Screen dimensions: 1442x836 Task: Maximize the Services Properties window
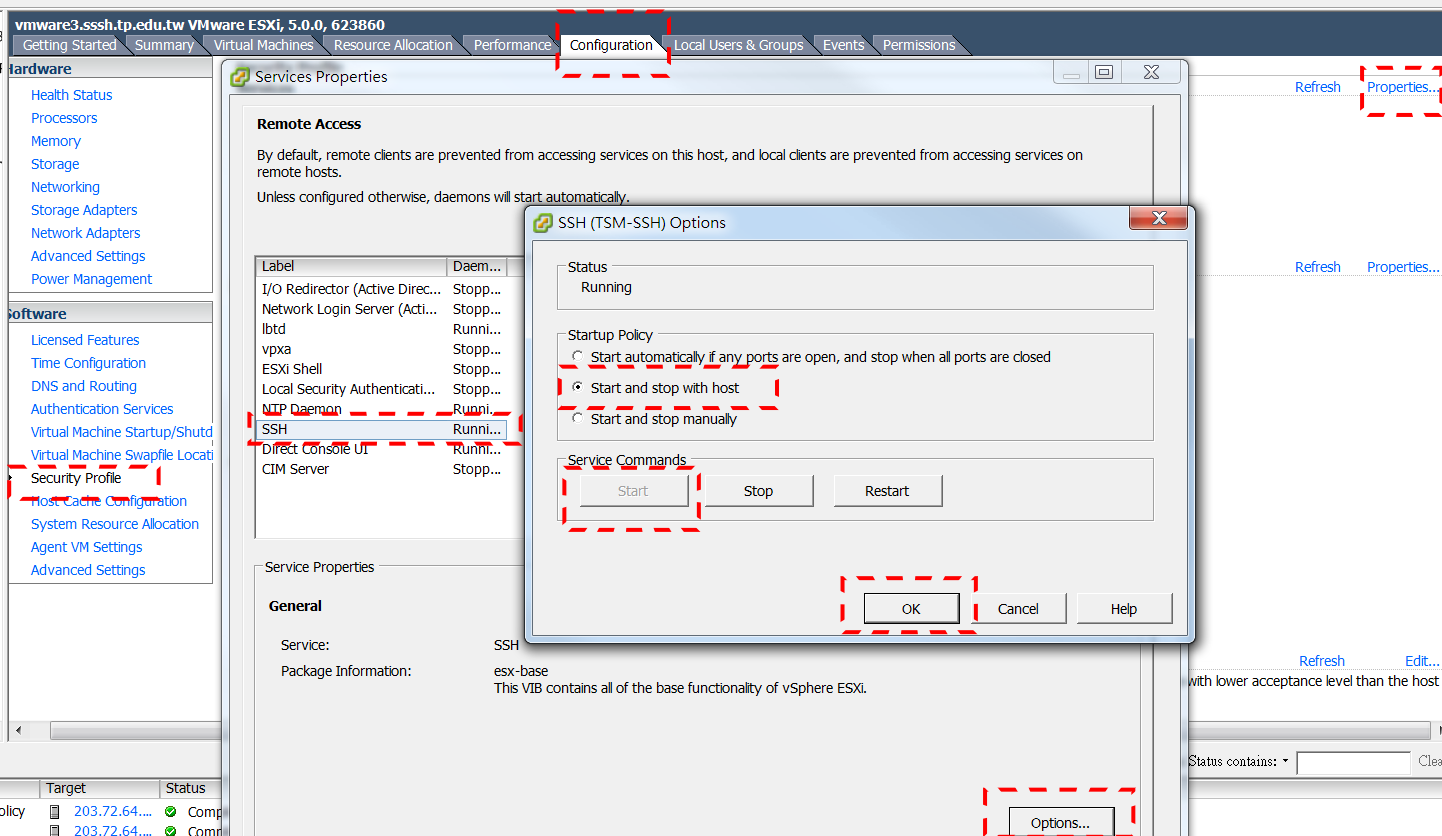(1104, 72)
